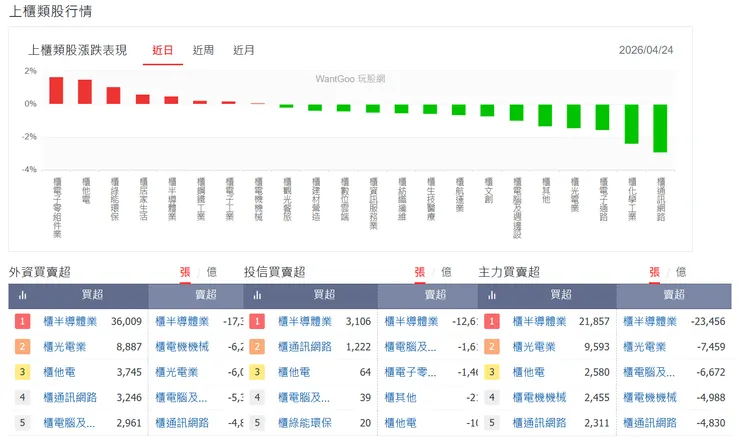Click rank 4 badge in 主力買賣超 table
This screenshot has height=439, width=740.
pyautogui.click(x=492, y=397)
